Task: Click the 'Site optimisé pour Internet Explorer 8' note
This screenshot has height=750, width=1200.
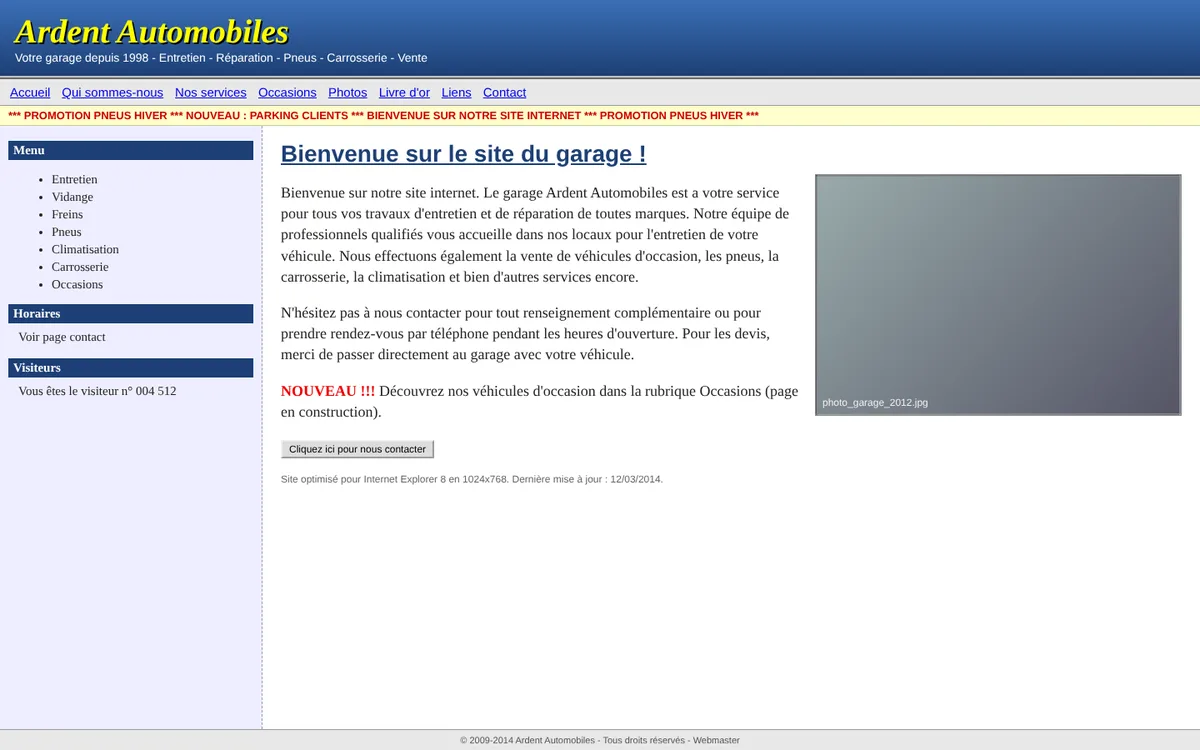Action: pos(472,479)
